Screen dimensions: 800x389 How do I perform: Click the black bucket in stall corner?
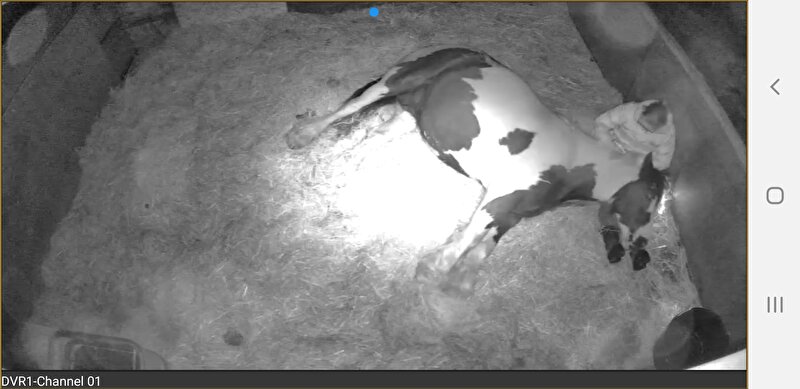point(691,338)
